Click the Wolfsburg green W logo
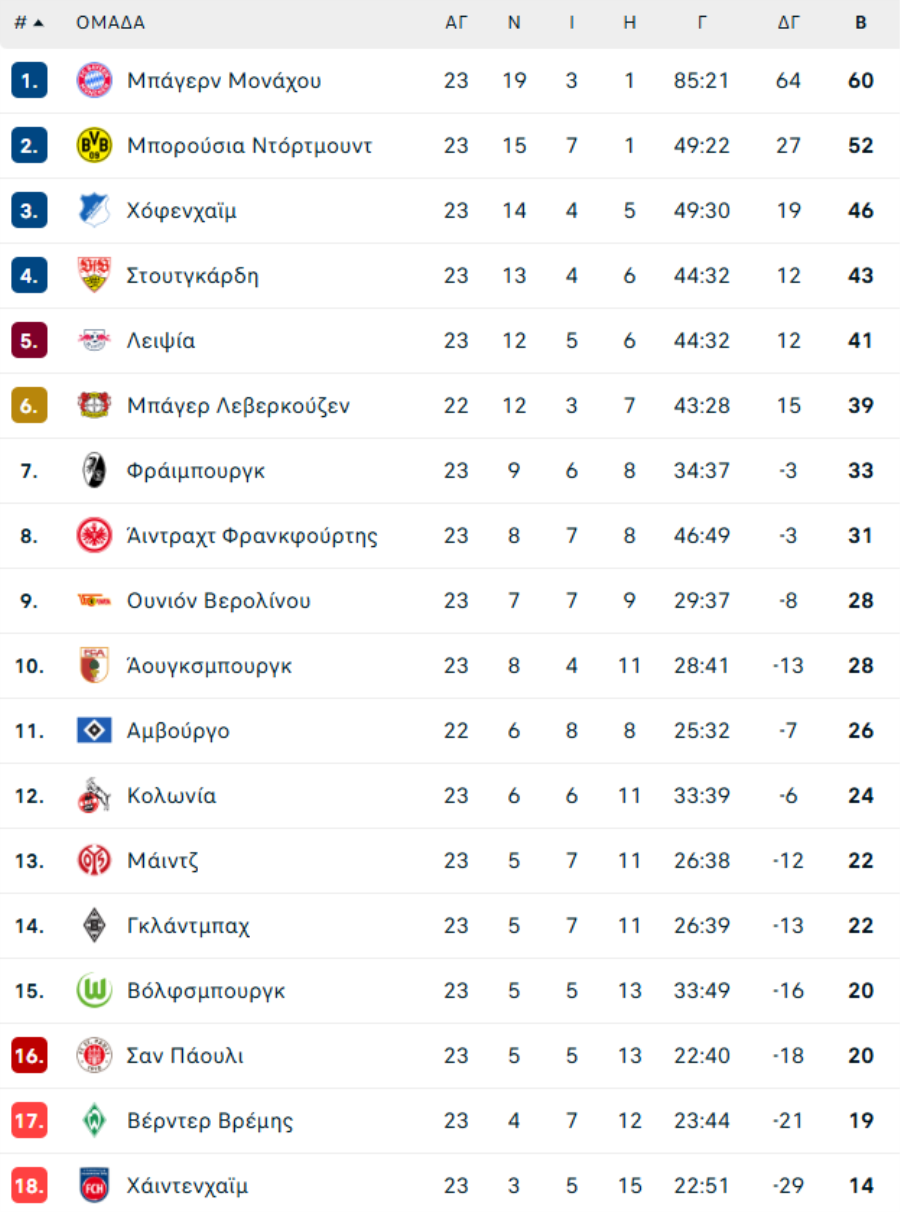 (94, 991)
